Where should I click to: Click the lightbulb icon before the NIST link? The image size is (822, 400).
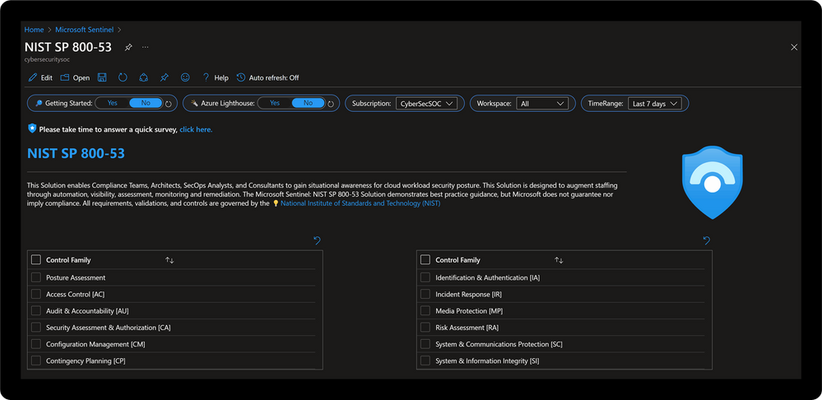pos(276,203)
